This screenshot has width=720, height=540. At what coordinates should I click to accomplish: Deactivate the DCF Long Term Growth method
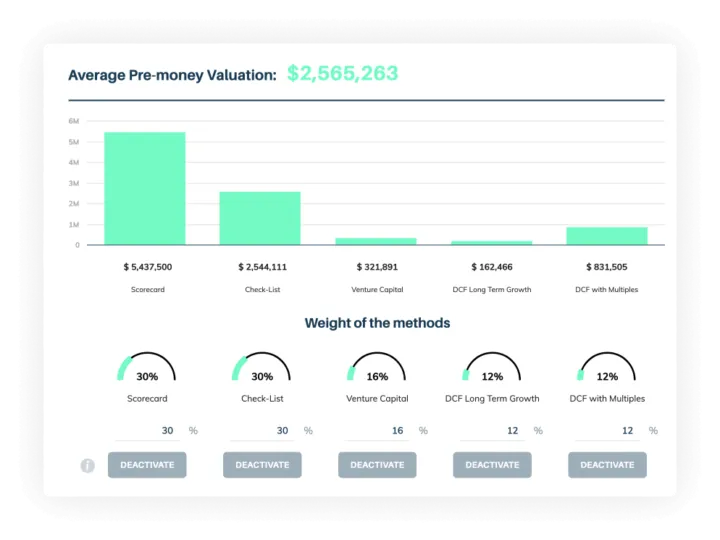pos(492,465)
